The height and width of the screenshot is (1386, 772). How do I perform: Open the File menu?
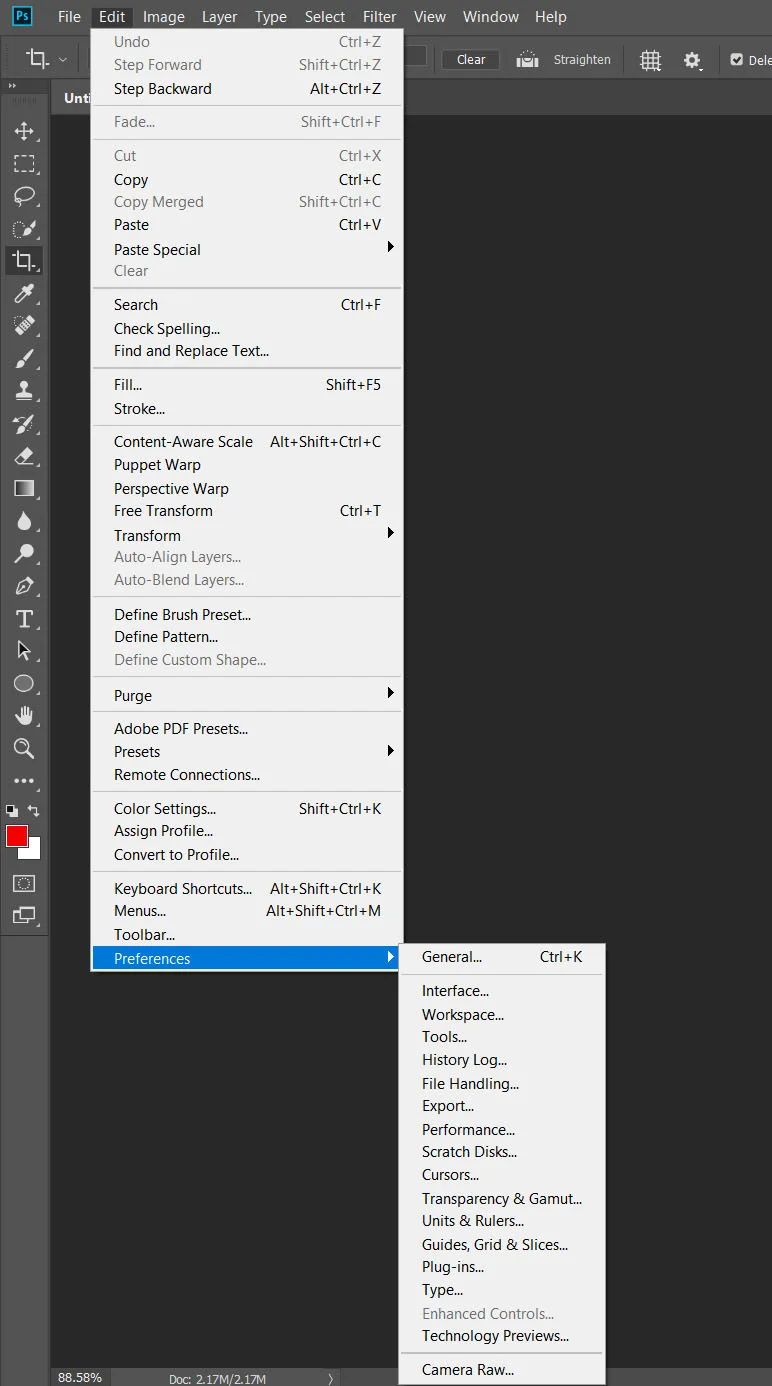[x=69, y=16]
